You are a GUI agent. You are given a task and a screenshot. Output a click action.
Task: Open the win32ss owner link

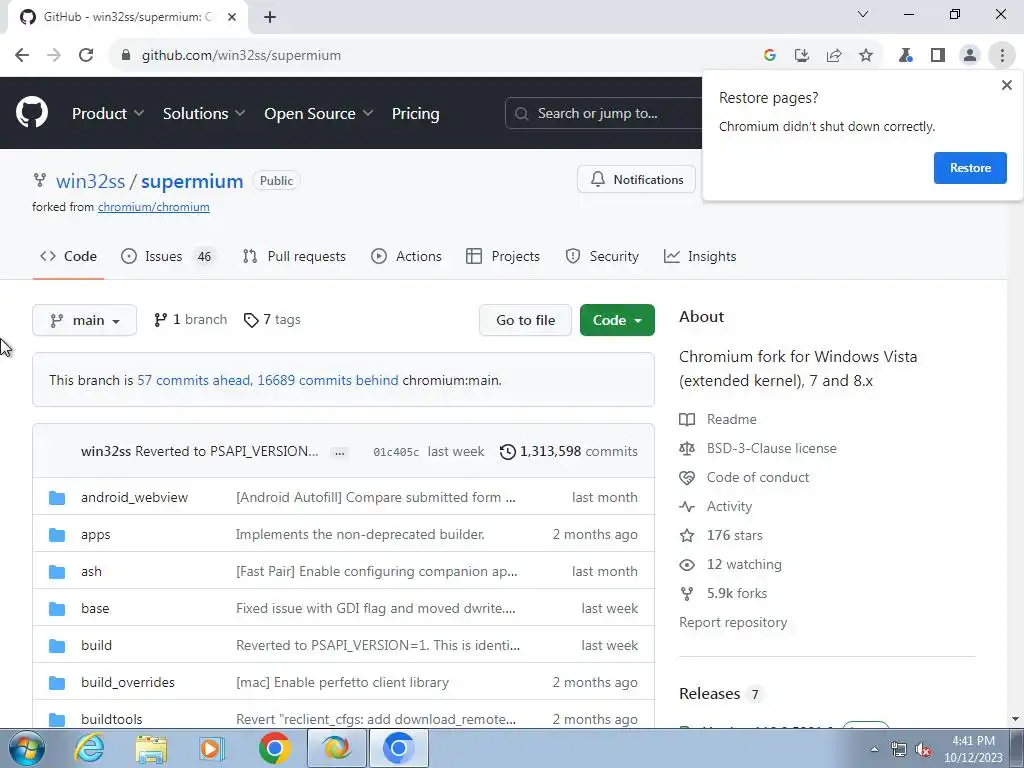(x=90, y=181)
